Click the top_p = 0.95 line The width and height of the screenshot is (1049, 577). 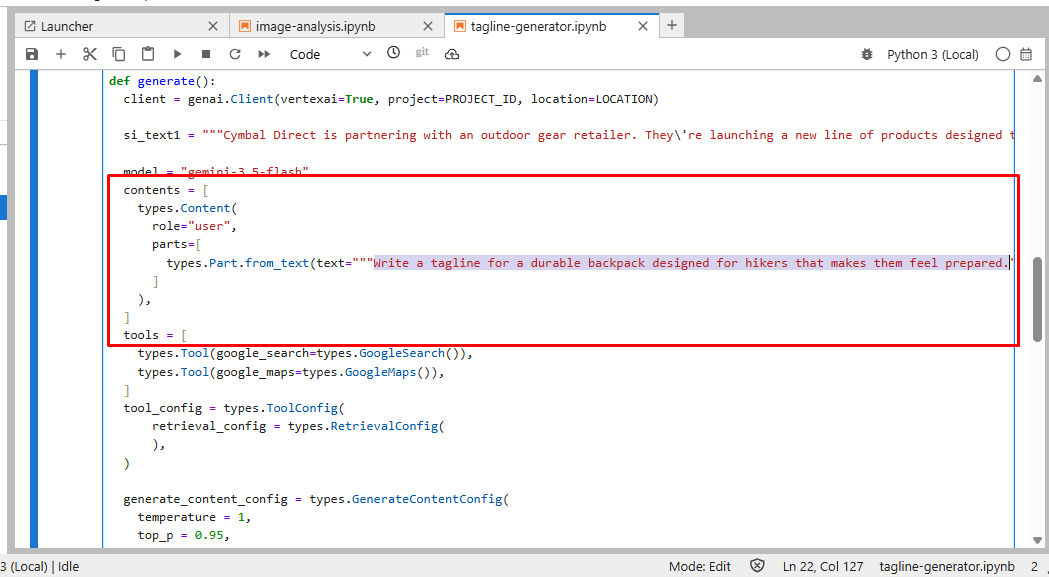(x=184, y=535)
